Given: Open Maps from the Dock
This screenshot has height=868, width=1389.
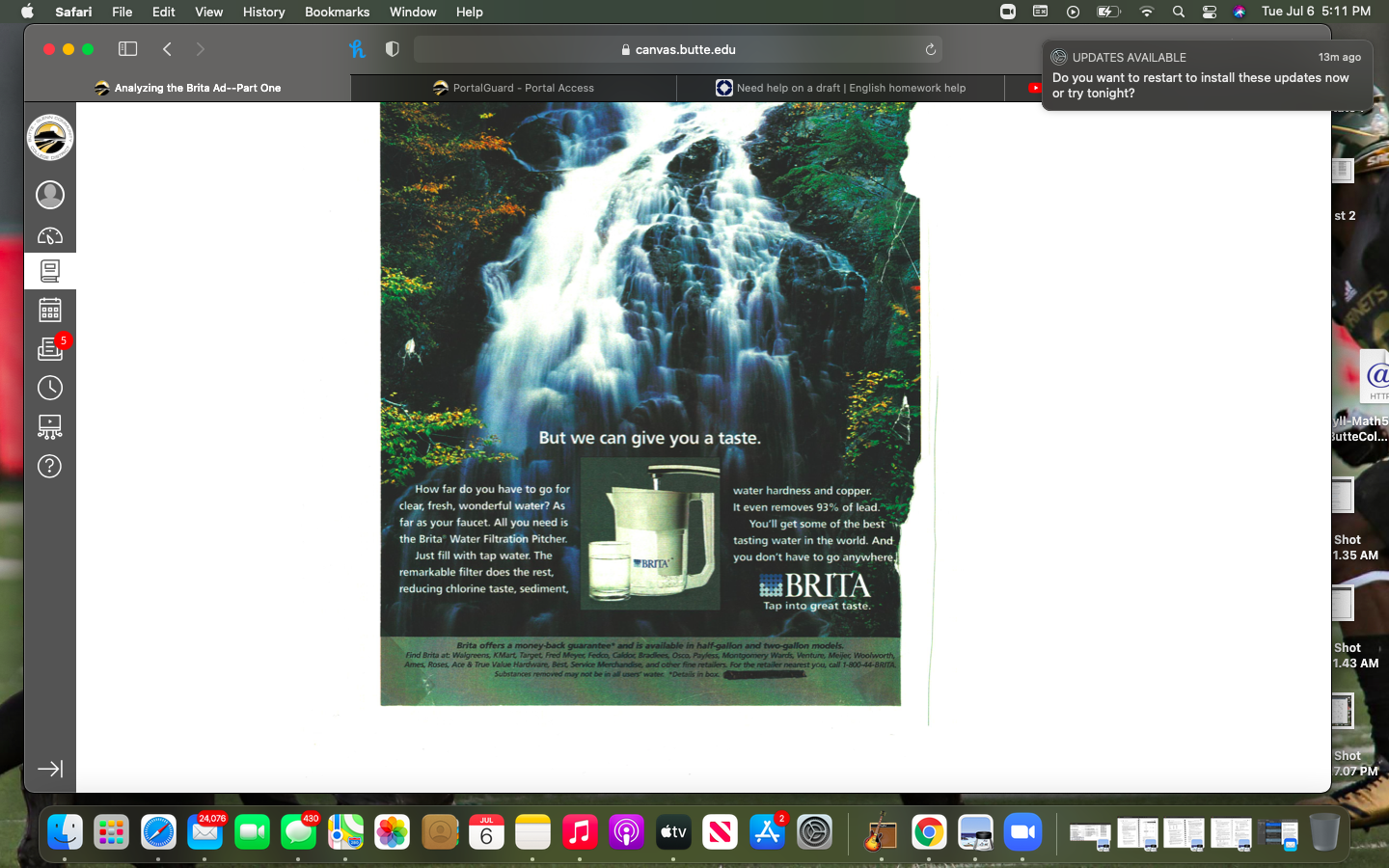Looking at the screenshot, I should 345,831.
